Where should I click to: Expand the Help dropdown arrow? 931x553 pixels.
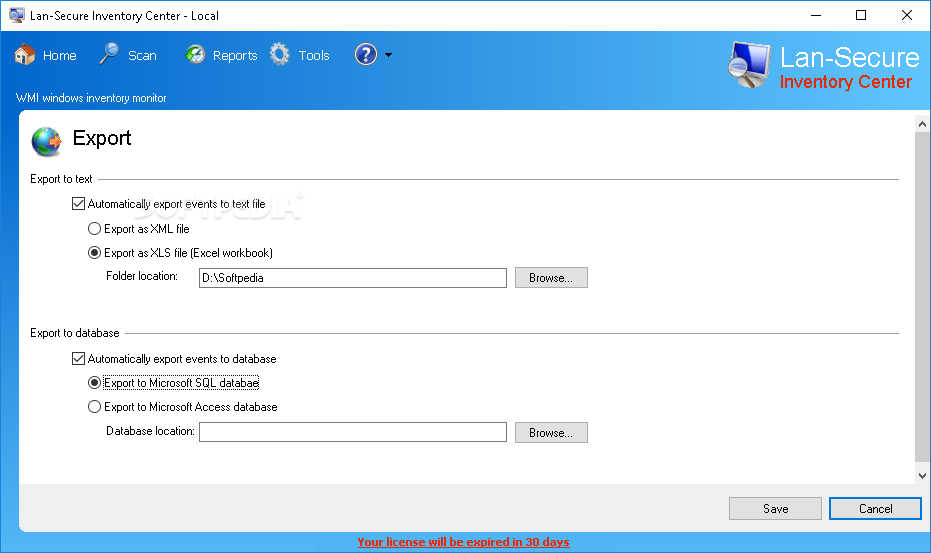388,55
